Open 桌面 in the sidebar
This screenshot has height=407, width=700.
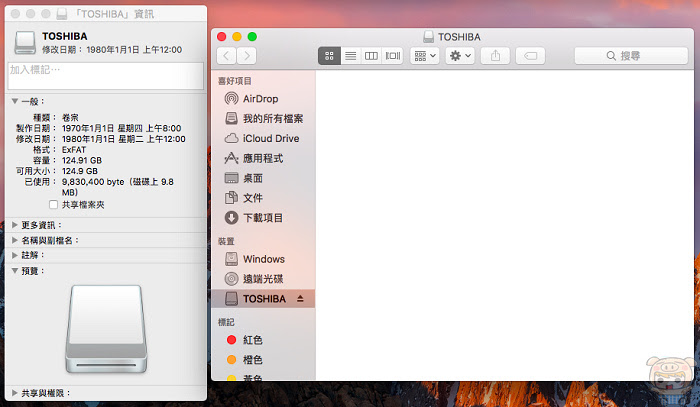(x=263, y=178)
